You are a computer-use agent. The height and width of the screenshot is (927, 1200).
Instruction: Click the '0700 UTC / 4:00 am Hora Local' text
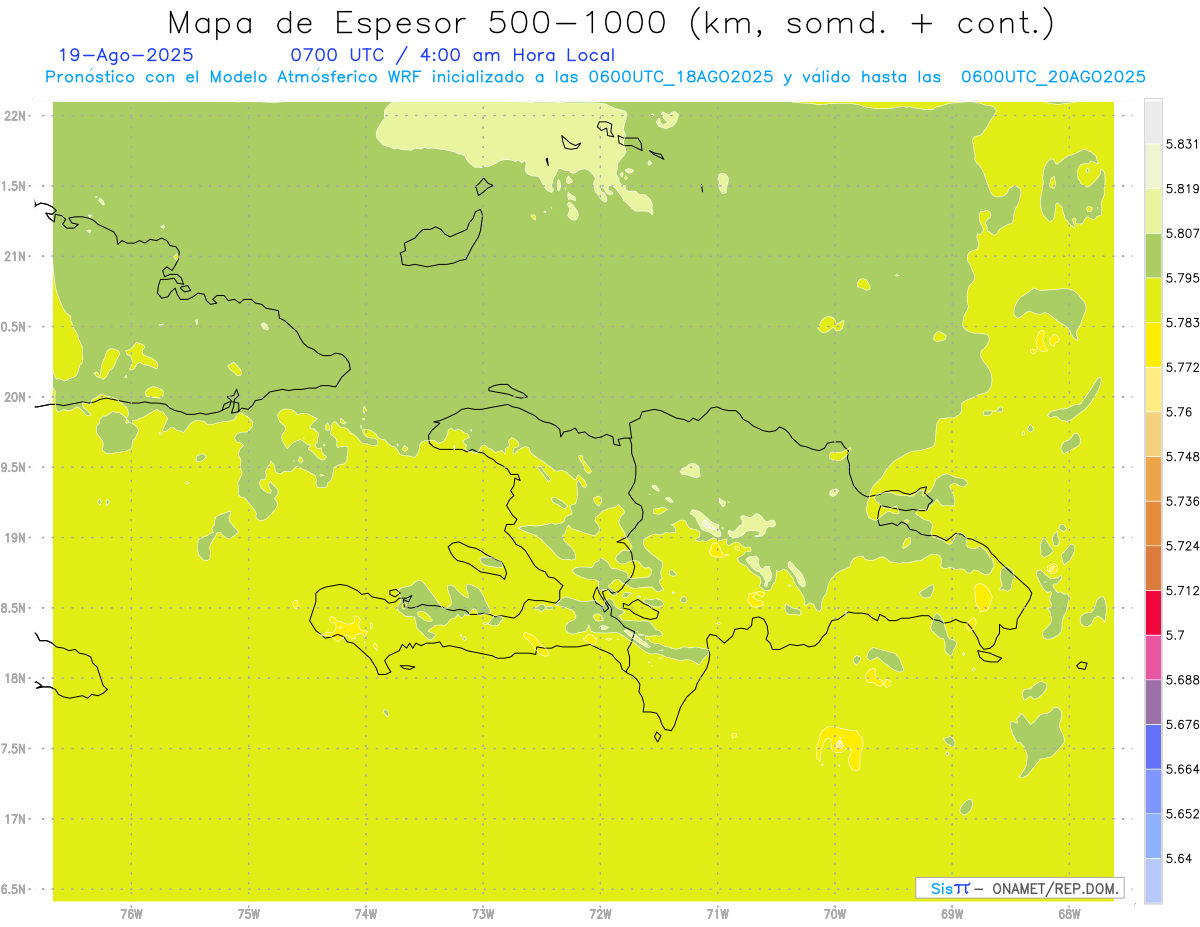(453, 56)
